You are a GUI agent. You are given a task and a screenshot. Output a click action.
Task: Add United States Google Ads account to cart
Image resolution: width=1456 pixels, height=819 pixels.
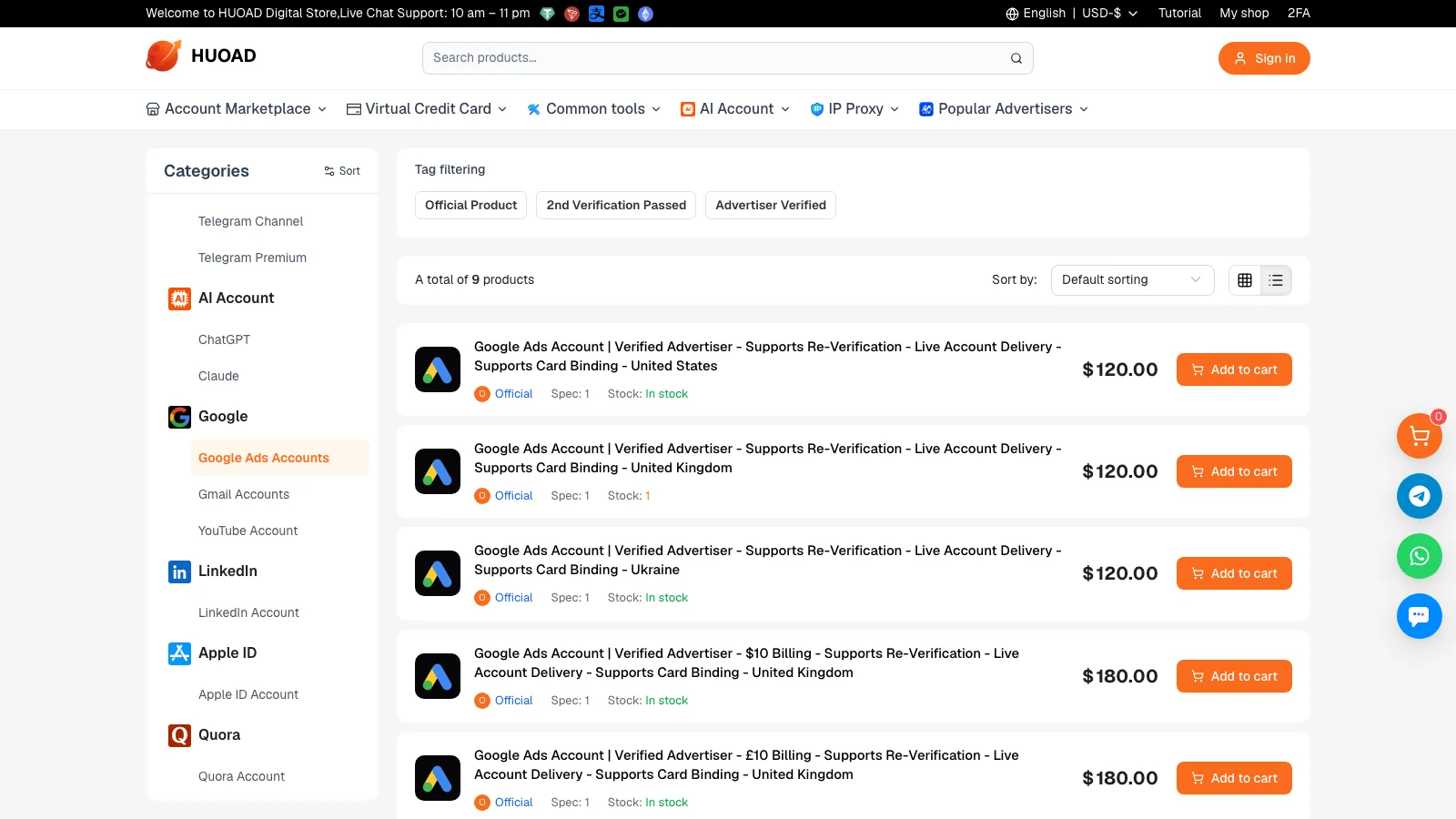coord(1234,369)
